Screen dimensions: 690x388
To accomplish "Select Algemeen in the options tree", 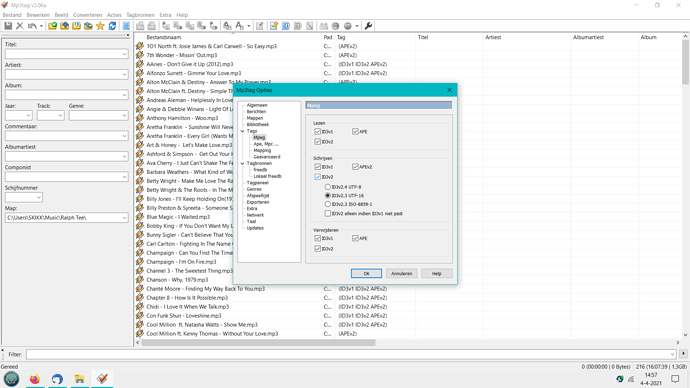I will [257, 105].
